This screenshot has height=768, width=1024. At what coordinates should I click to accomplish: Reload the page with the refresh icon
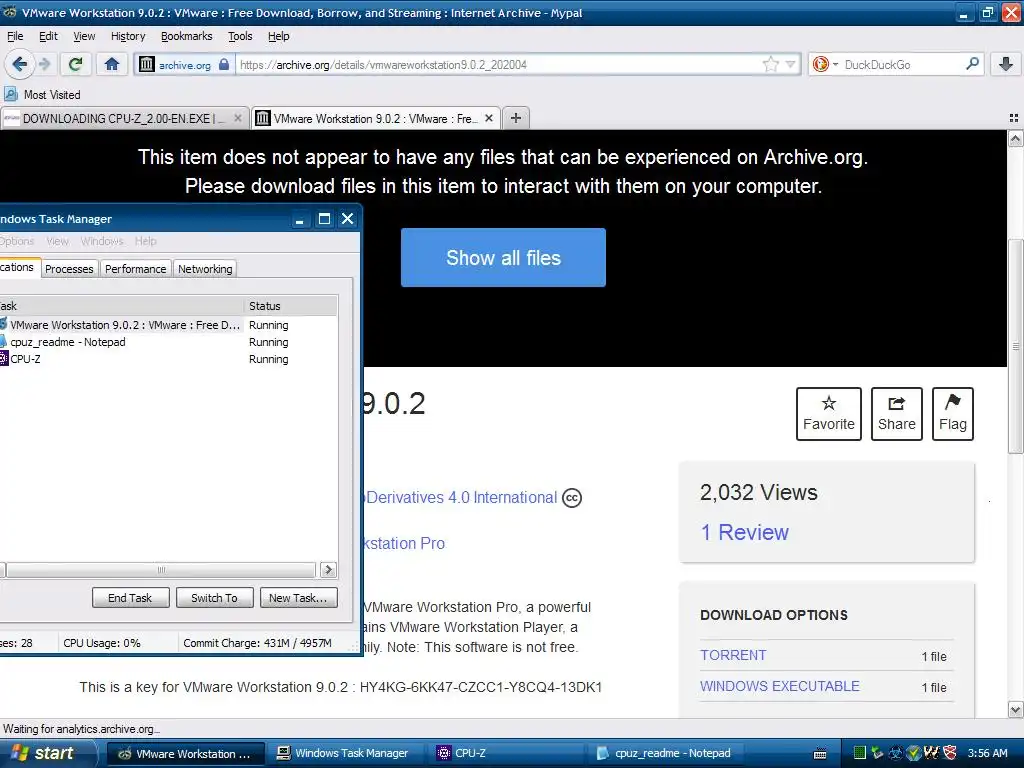click(x=76, y=64)
